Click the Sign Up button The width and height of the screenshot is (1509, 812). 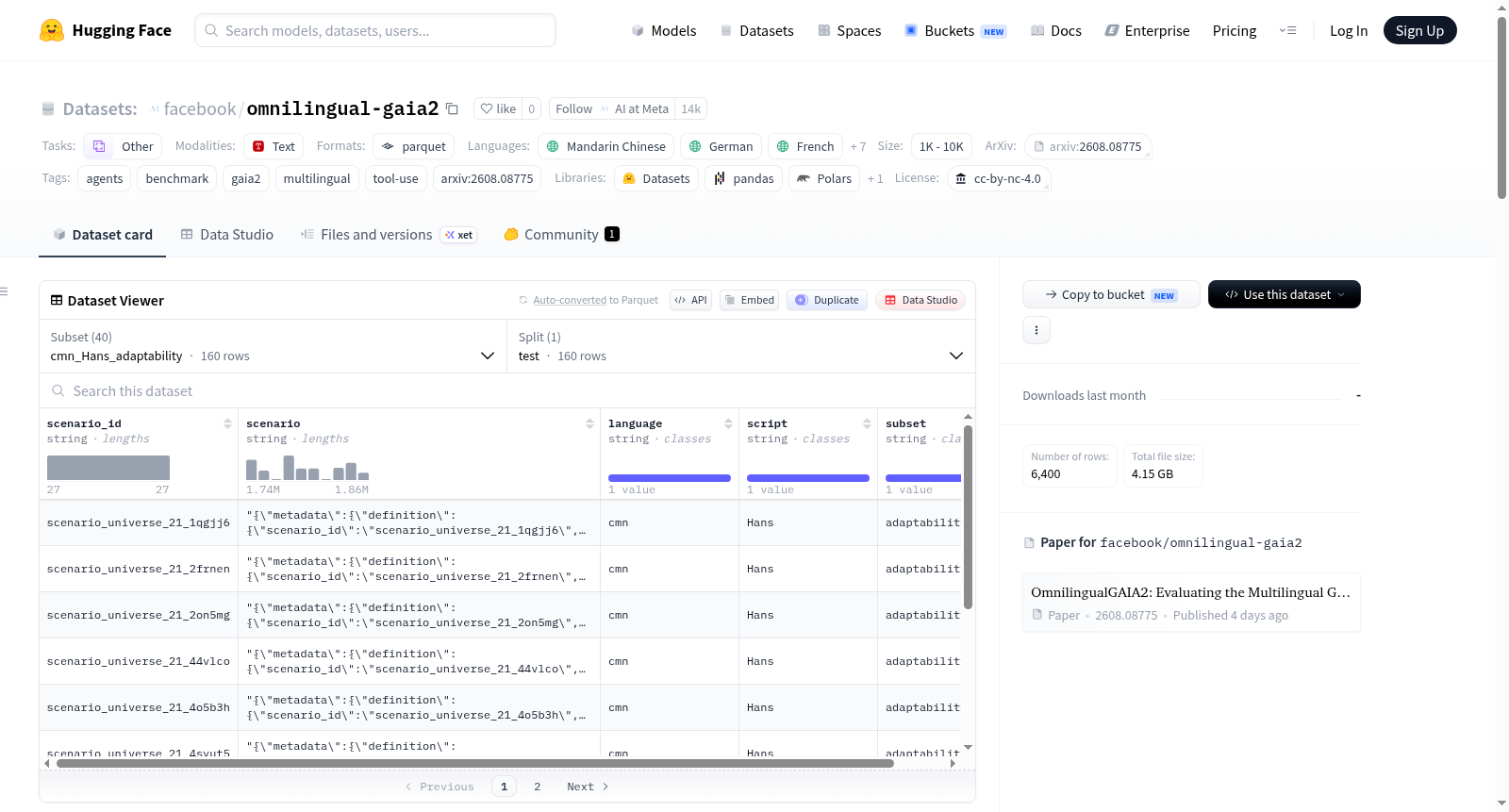point(1420,30)
